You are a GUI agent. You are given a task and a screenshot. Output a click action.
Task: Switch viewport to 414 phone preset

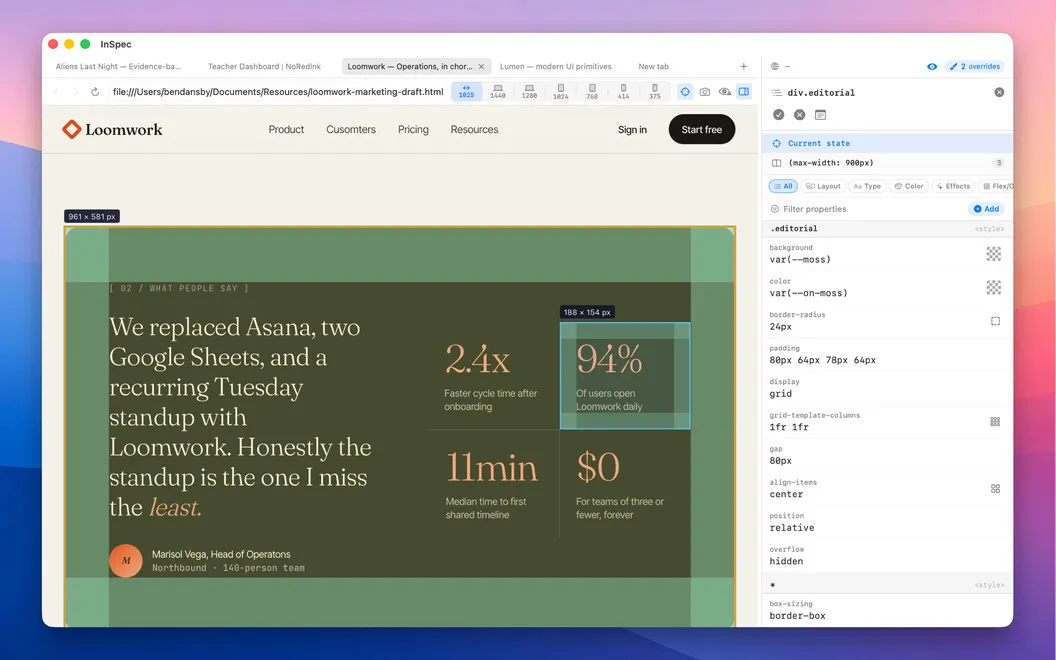tap(623, 92)
